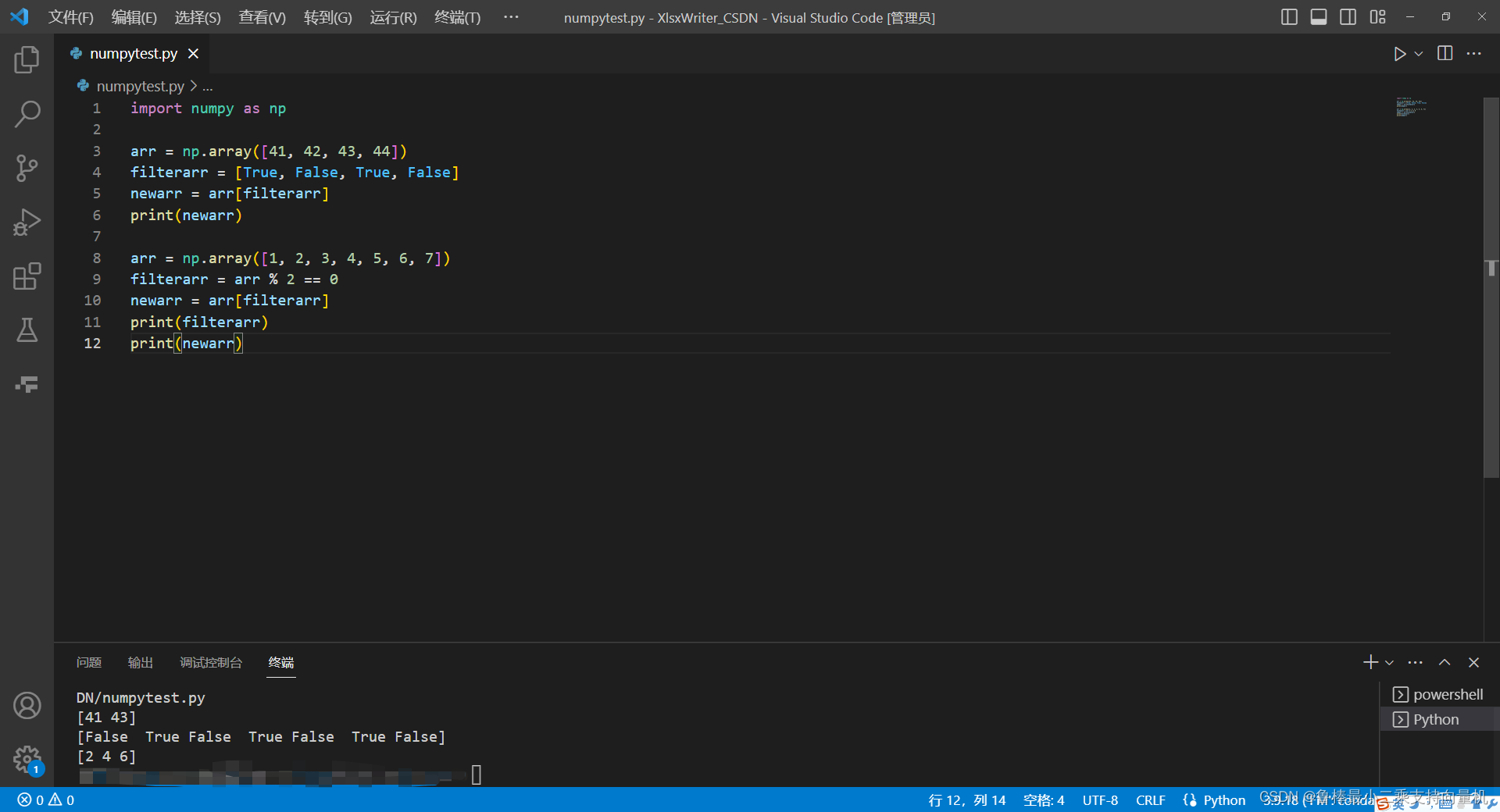
Task: Expand breadcrumb chevron after numpytest.py
Action: point(194,86)
